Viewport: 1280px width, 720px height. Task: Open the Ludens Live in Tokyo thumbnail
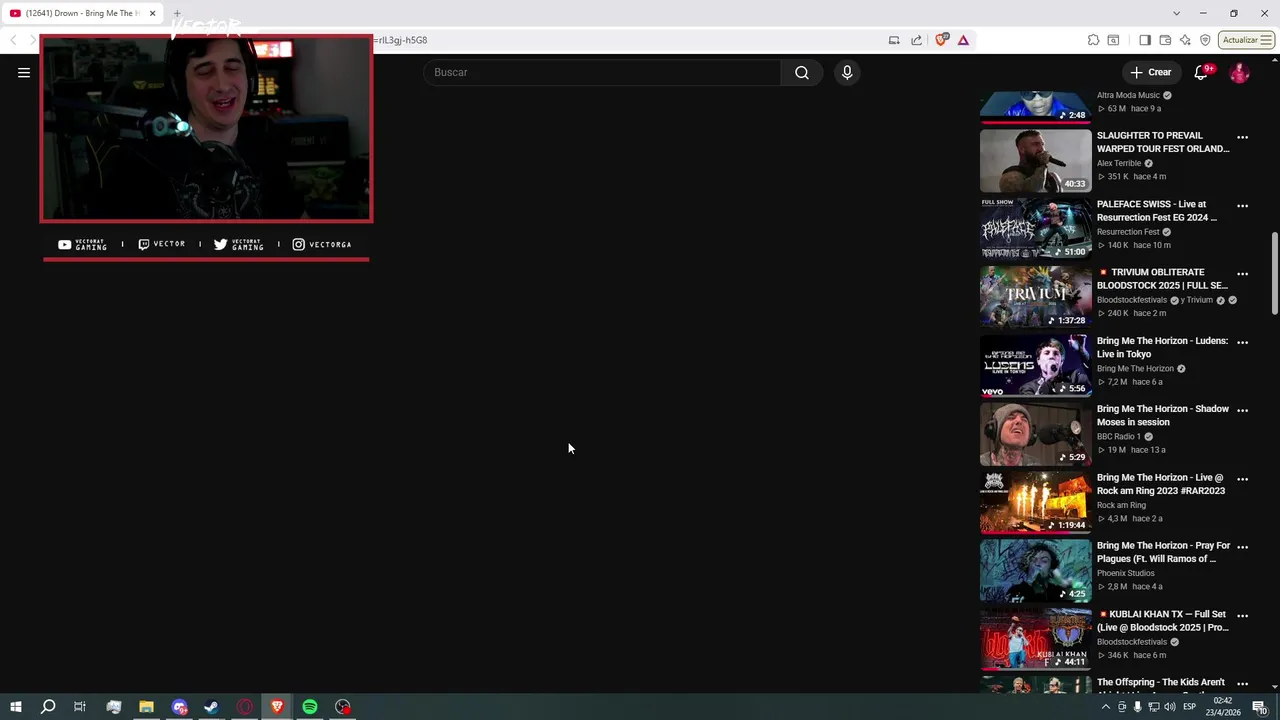pos(1035,365)
